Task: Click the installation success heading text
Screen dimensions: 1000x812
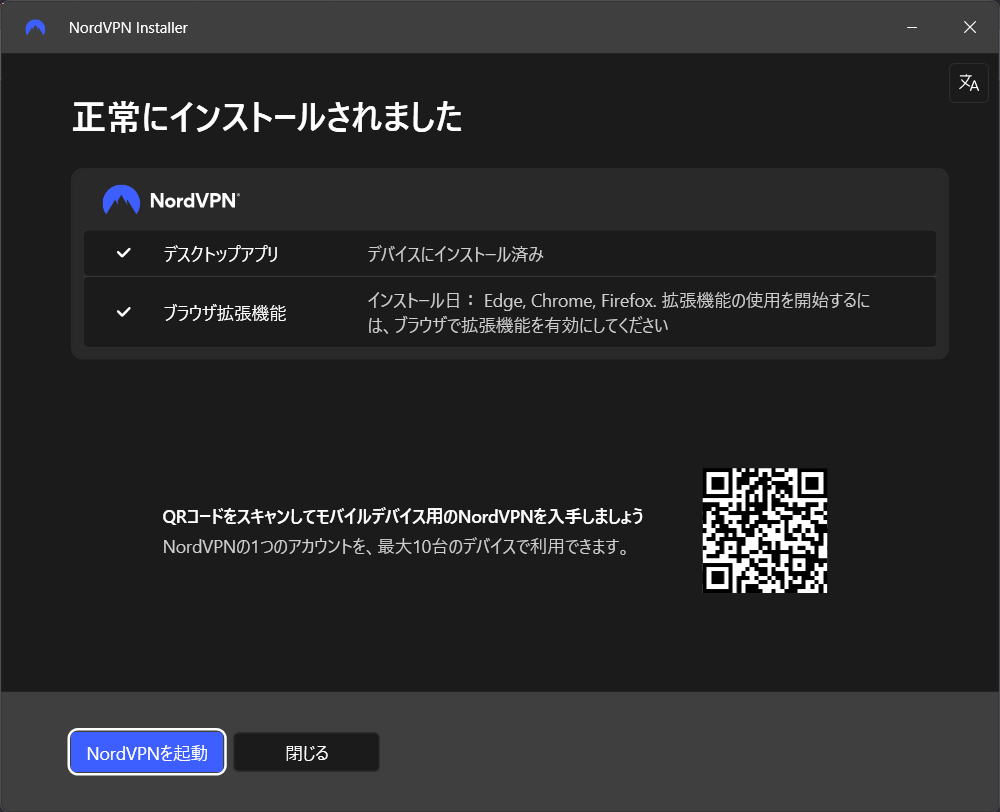Action: click(265, 117)
